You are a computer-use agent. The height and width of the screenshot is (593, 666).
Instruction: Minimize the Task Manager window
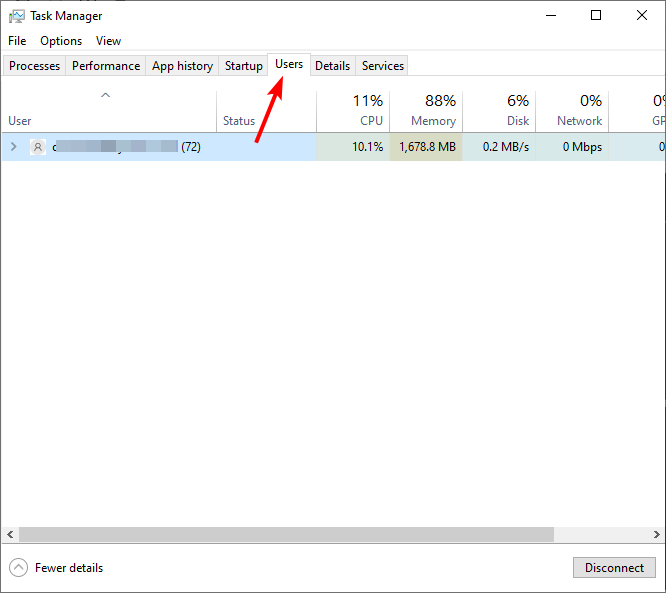pyautogui.click(x=551, y=16)
